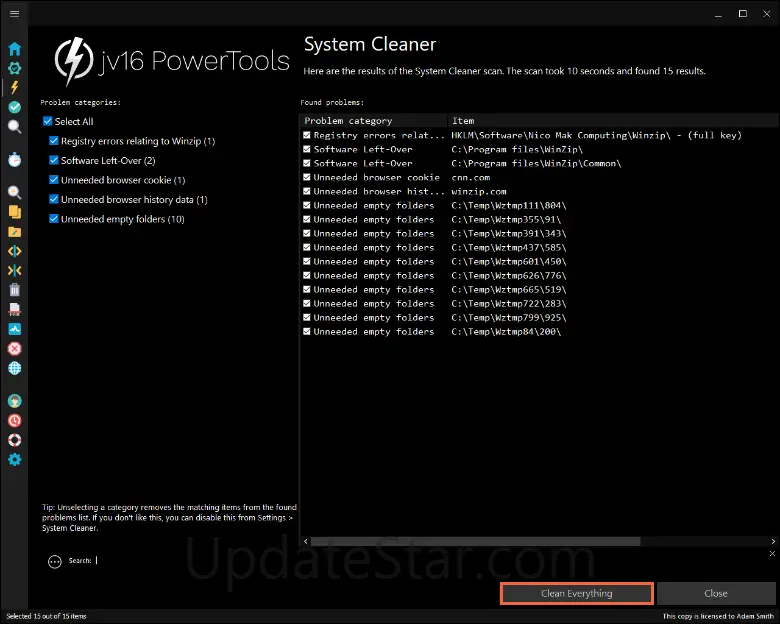Open the teal gear-with-checkmark sidebar icon
Image resolution: width=780 pixels, height=624 pixels.
pyautogui.click(x=14, y=68)
